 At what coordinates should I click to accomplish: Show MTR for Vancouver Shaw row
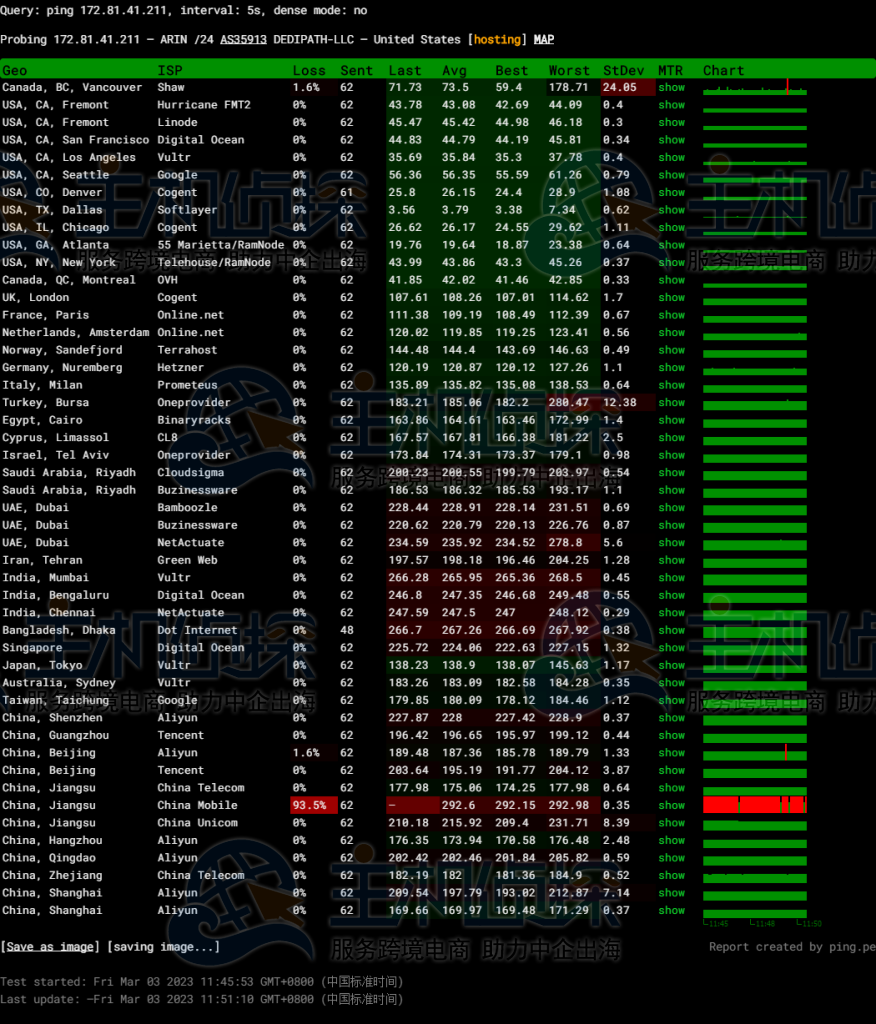click(x=671, y=88)
